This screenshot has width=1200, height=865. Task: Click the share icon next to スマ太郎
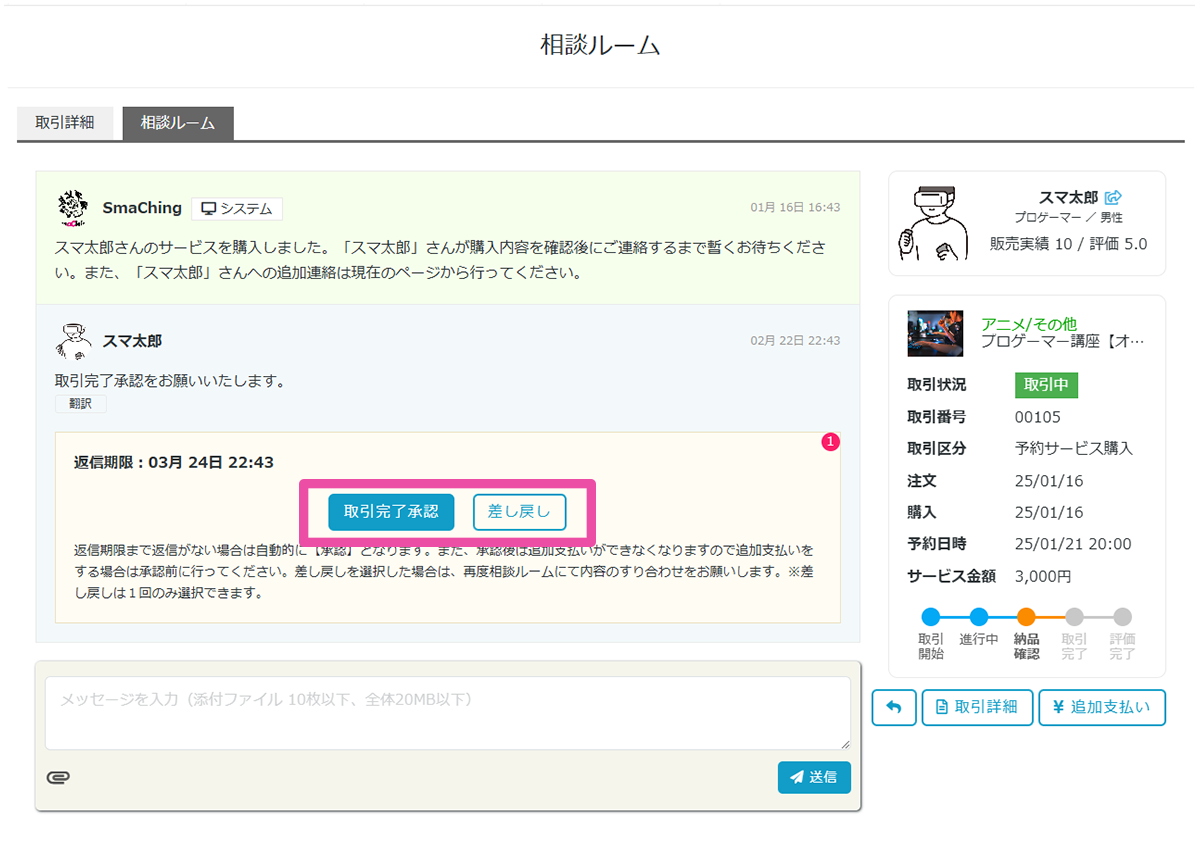1114,198
